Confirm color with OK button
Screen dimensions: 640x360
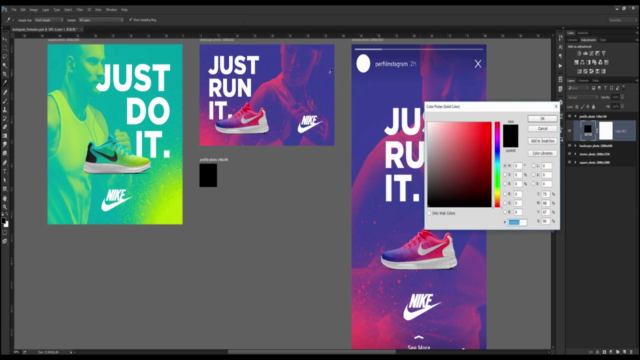[542, 118]
